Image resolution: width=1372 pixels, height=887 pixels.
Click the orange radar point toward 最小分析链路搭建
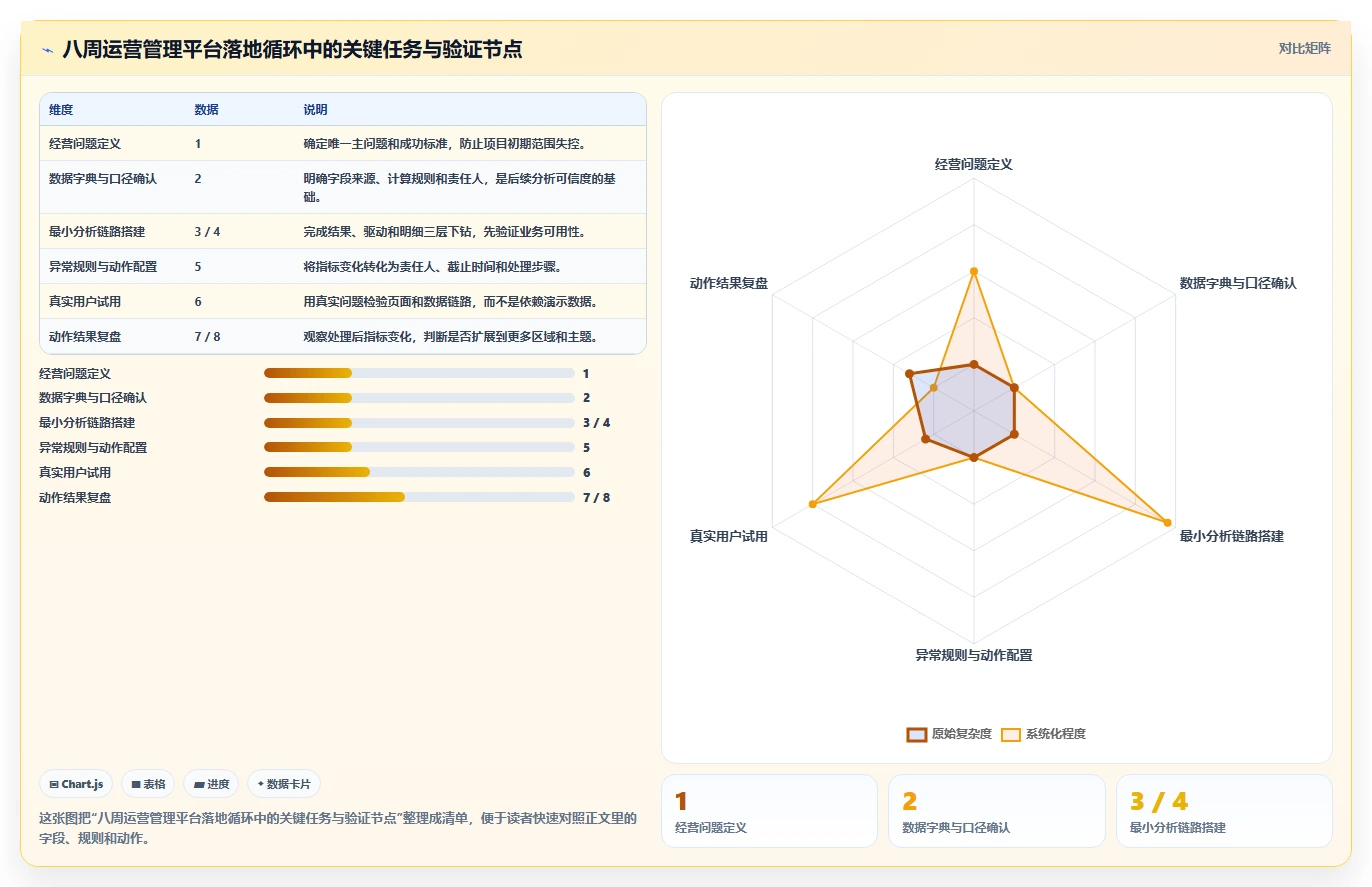pyautogui.click(x=1167, y=521)
